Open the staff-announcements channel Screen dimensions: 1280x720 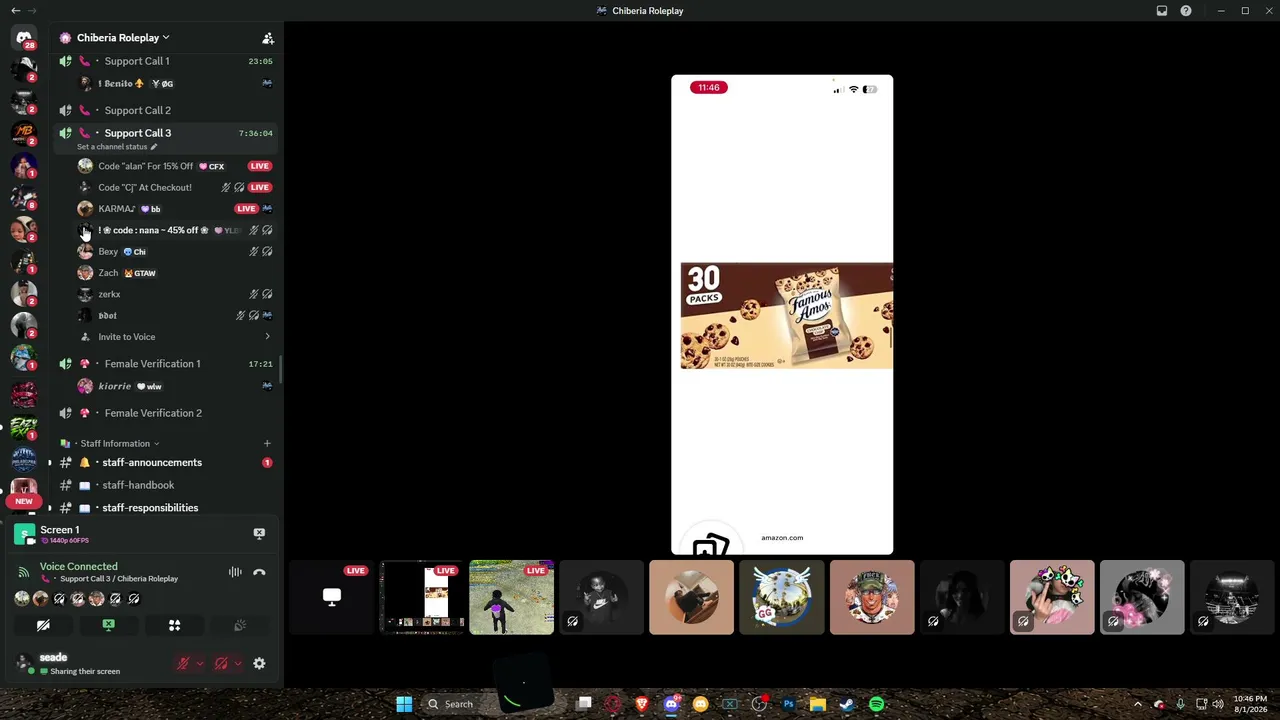(166, 463)
